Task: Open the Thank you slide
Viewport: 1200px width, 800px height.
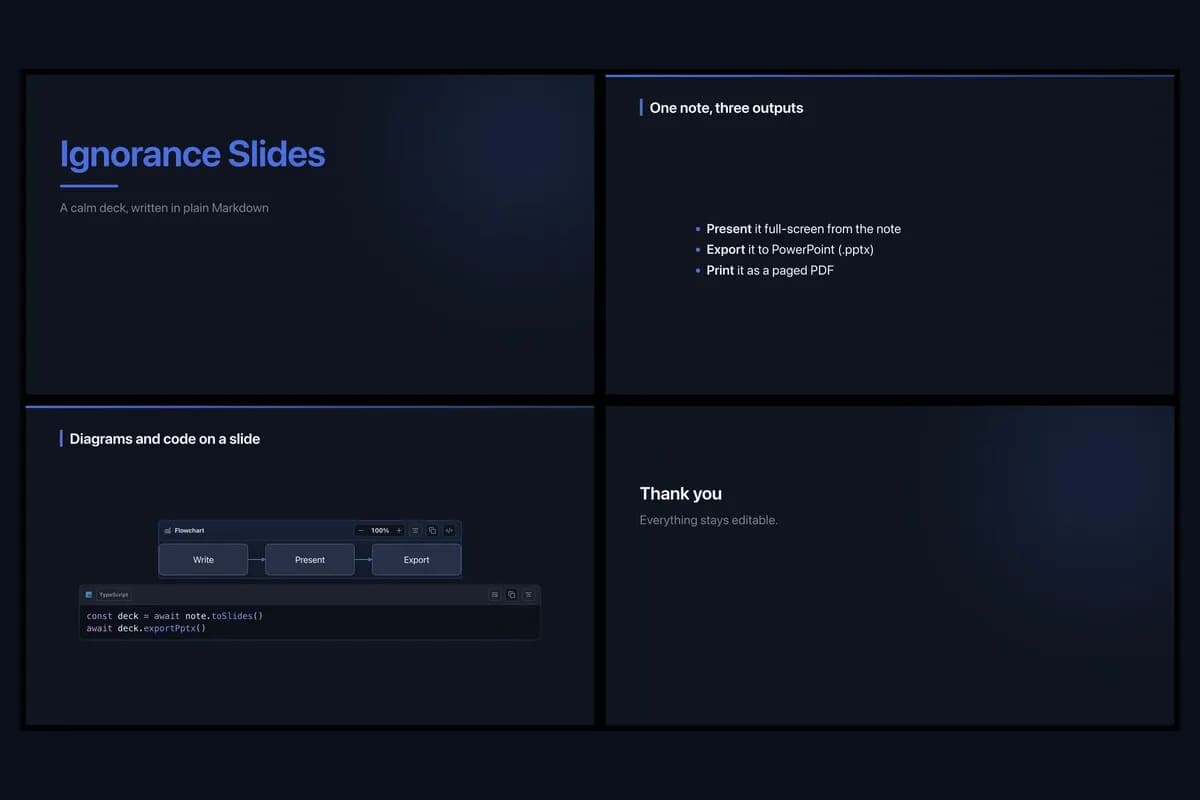Action: click(890, 566)
